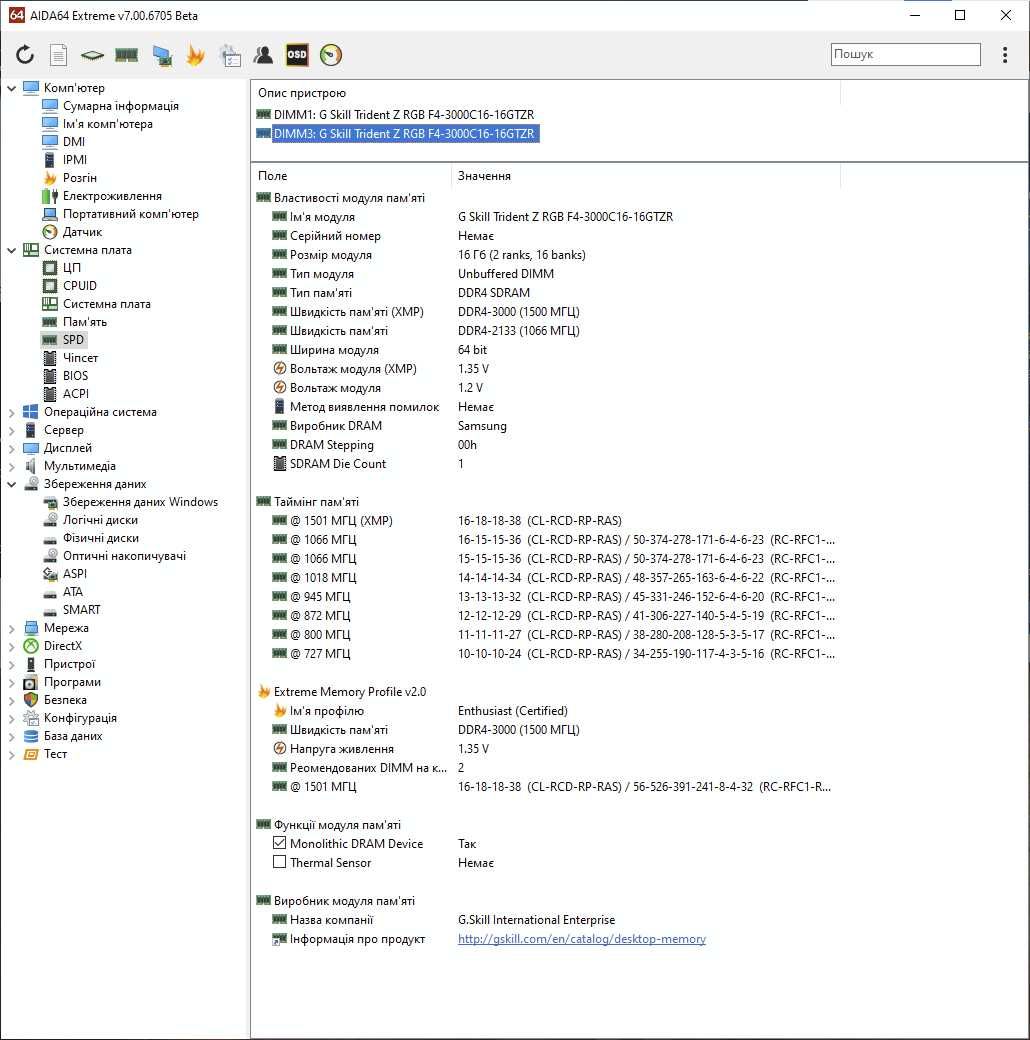Select the @ 1501 МГц (XMP) timing row
Screen dimensions: 1030x1040
pos(545,521)
